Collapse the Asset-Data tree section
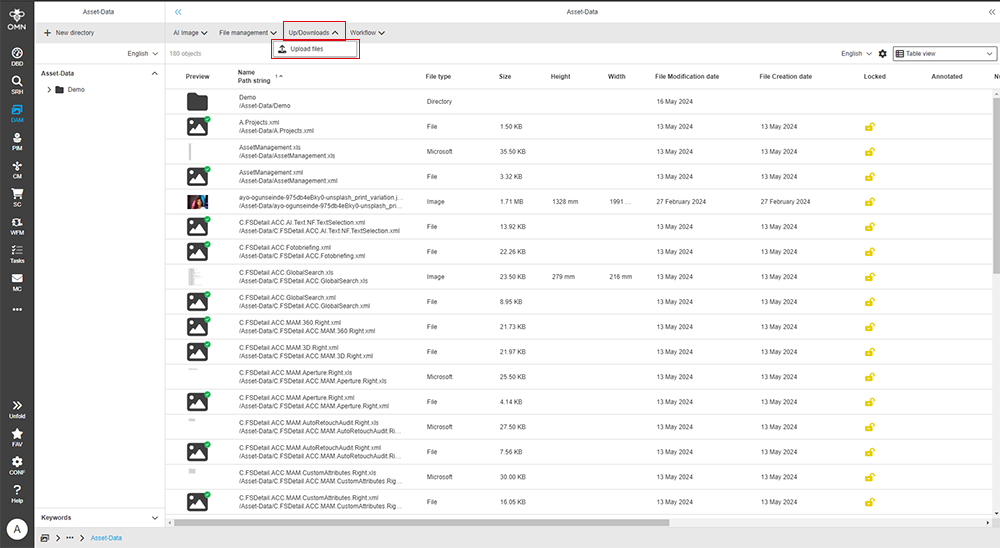Image resolution: width=1000 pixels, height=548 pixels. (154, 73)
